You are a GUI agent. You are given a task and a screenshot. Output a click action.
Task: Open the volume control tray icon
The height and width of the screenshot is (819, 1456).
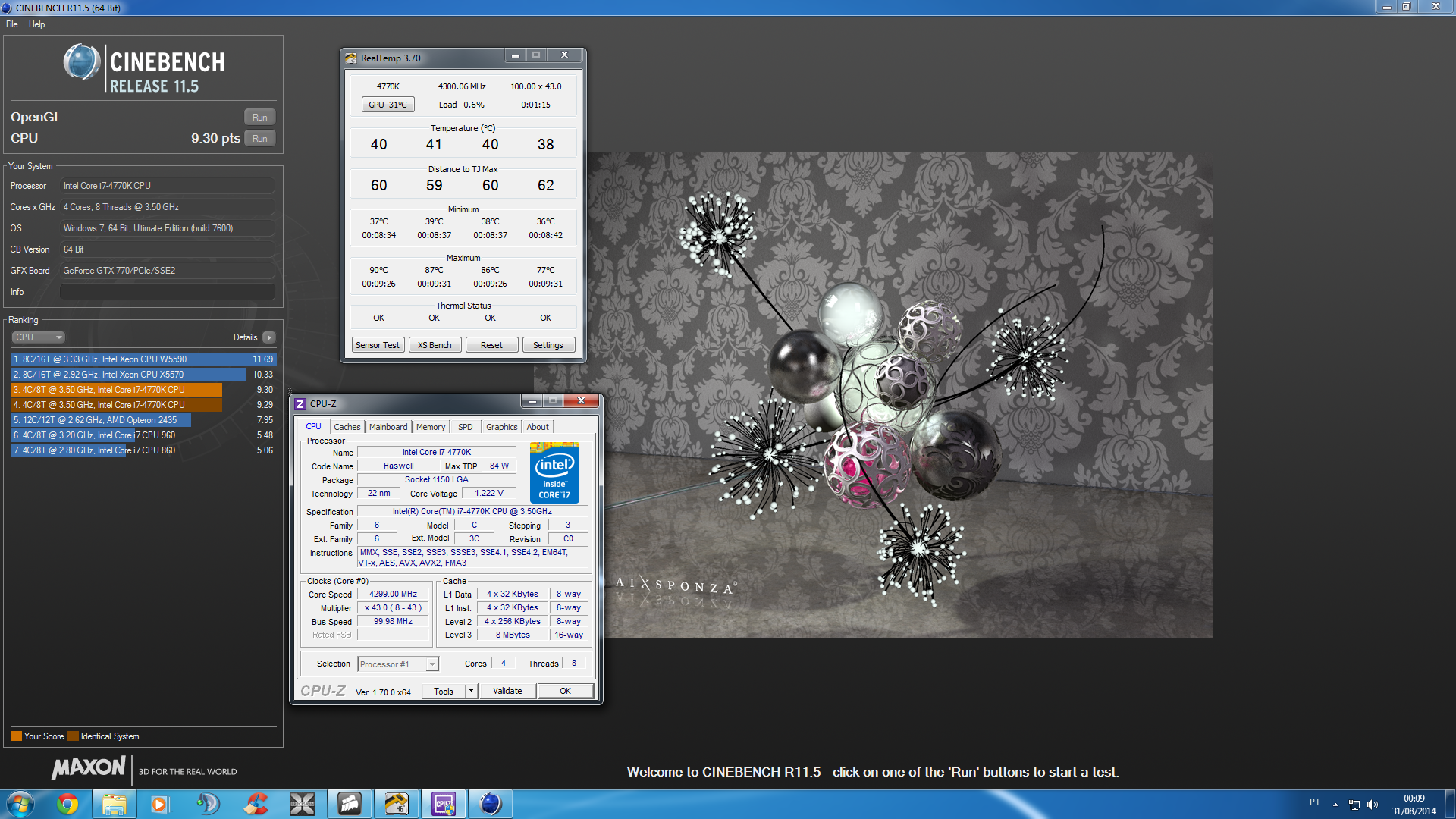click(x=1373, y=805)
